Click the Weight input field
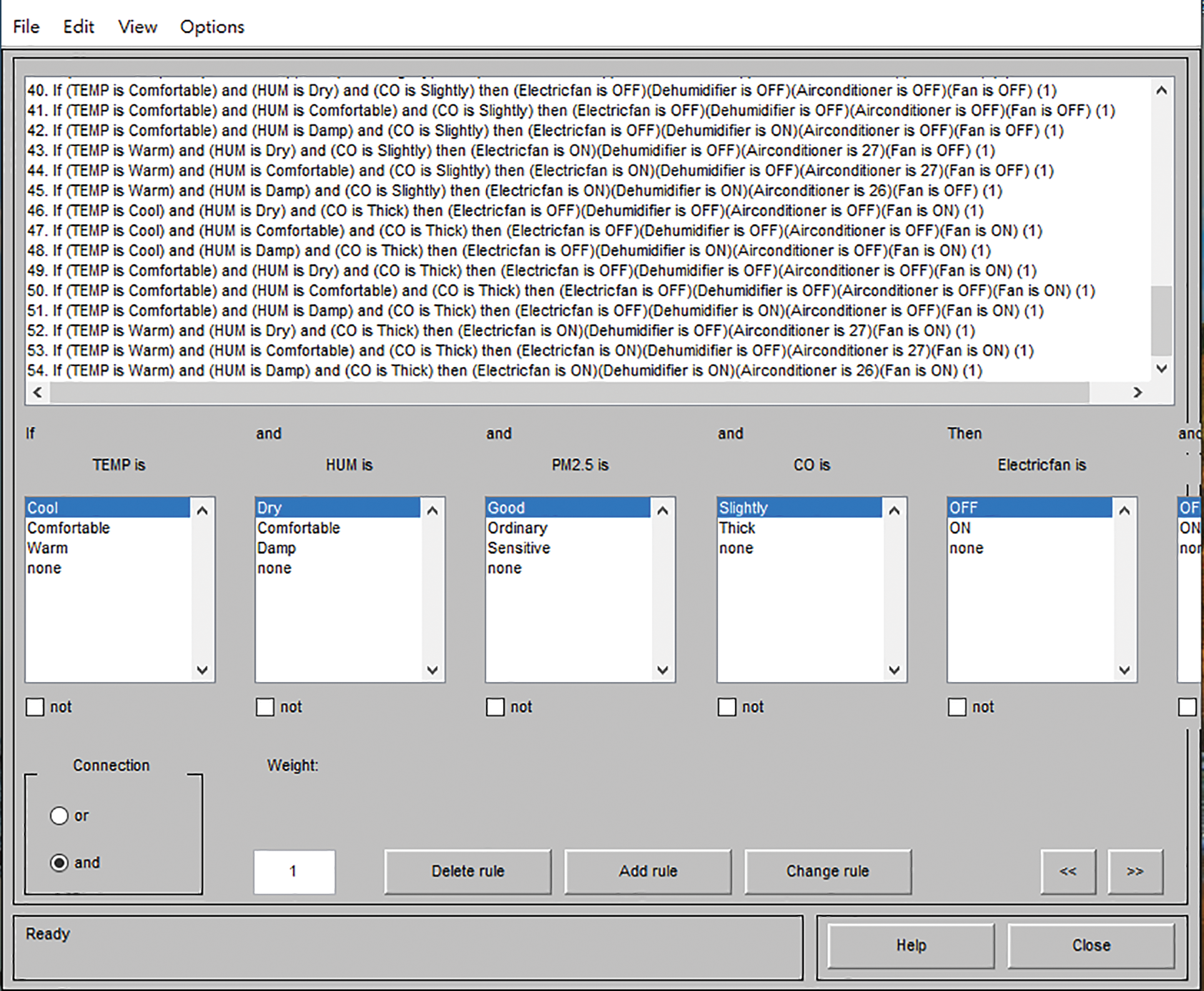Image resolution: width=1204 pixels, height=991 pixels. click(294, 871)
